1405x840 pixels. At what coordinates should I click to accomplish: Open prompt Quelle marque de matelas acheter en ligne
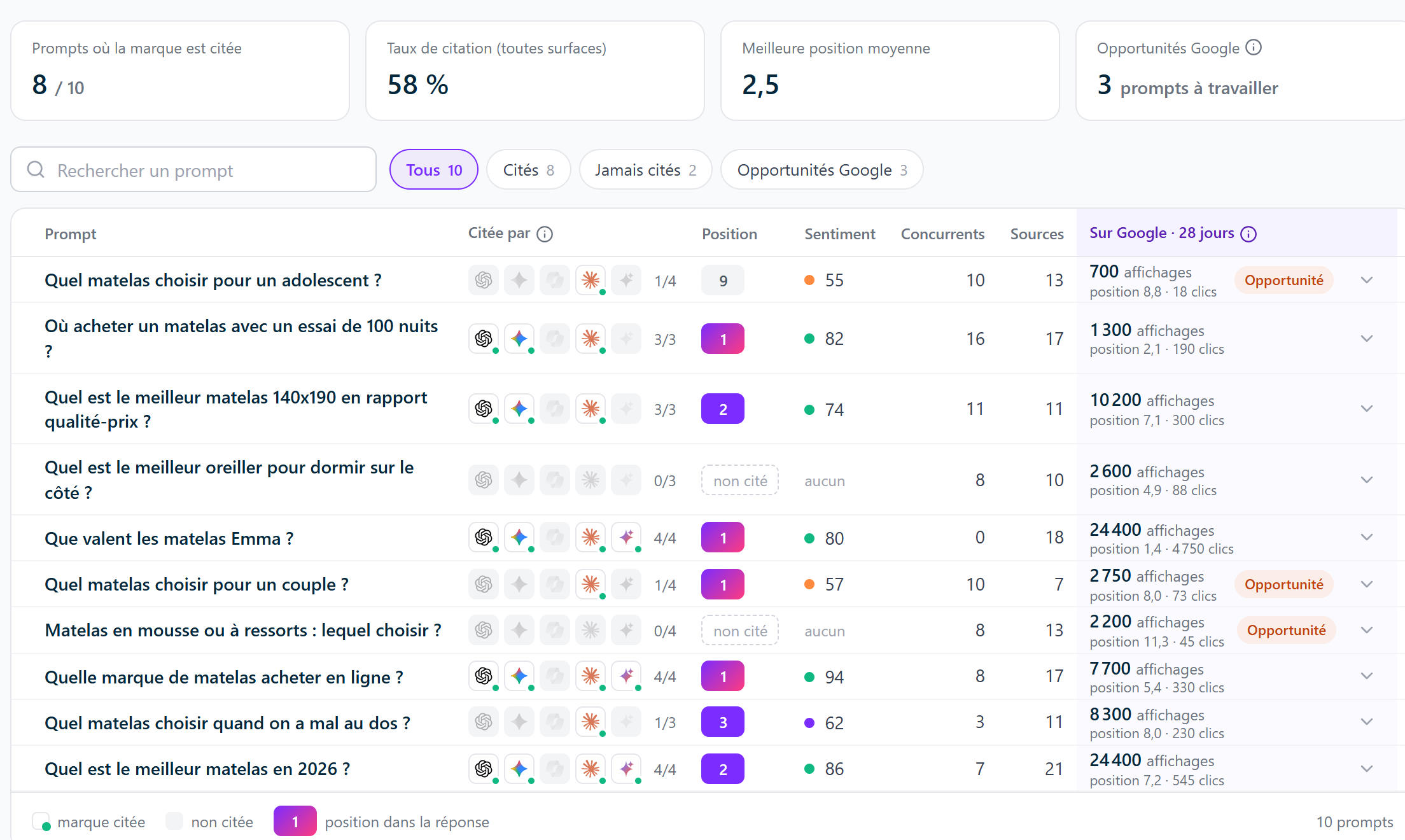pos(223,677)
